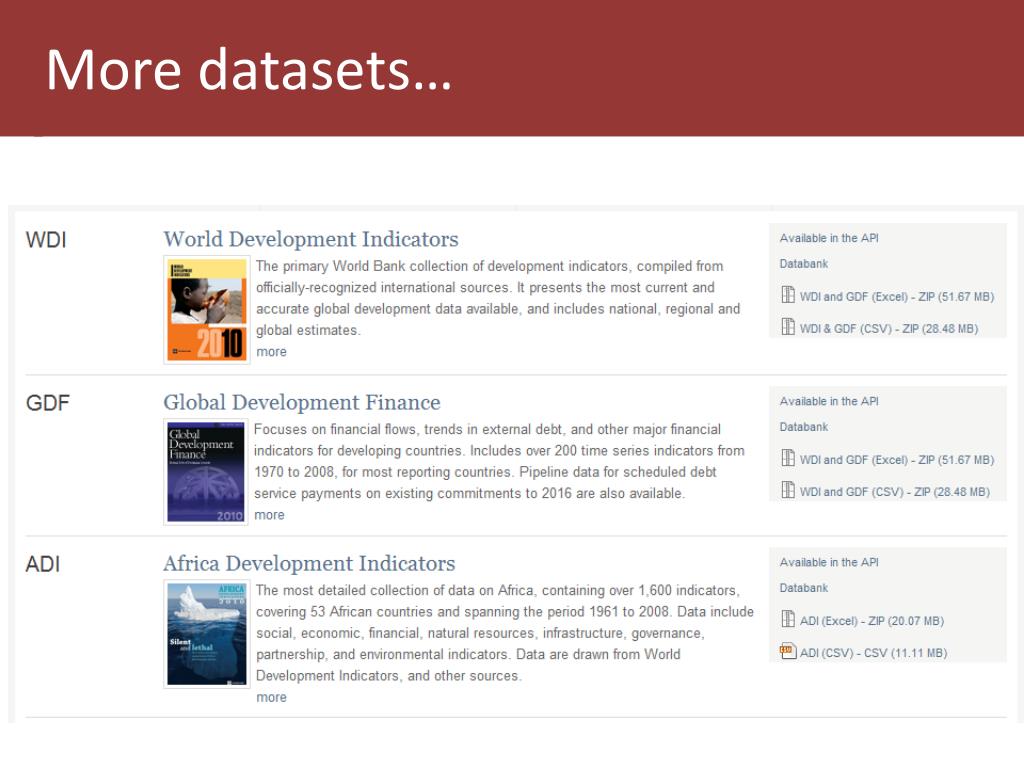Screen dimensions: 1024x768
Task: Click the Excel file icon in the GDF row
Action: (x=788, y=458)
